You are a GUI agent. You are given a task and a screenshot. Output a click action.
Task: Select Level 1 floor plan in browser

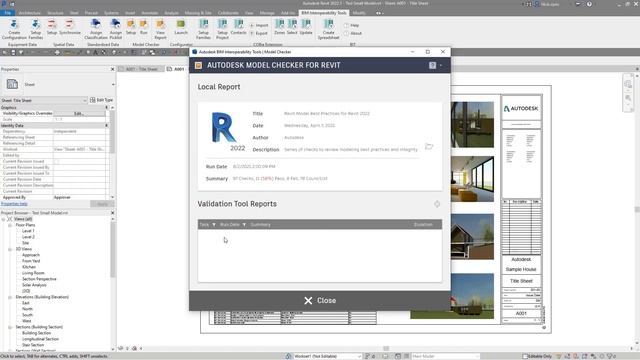(x=28, y=231)
